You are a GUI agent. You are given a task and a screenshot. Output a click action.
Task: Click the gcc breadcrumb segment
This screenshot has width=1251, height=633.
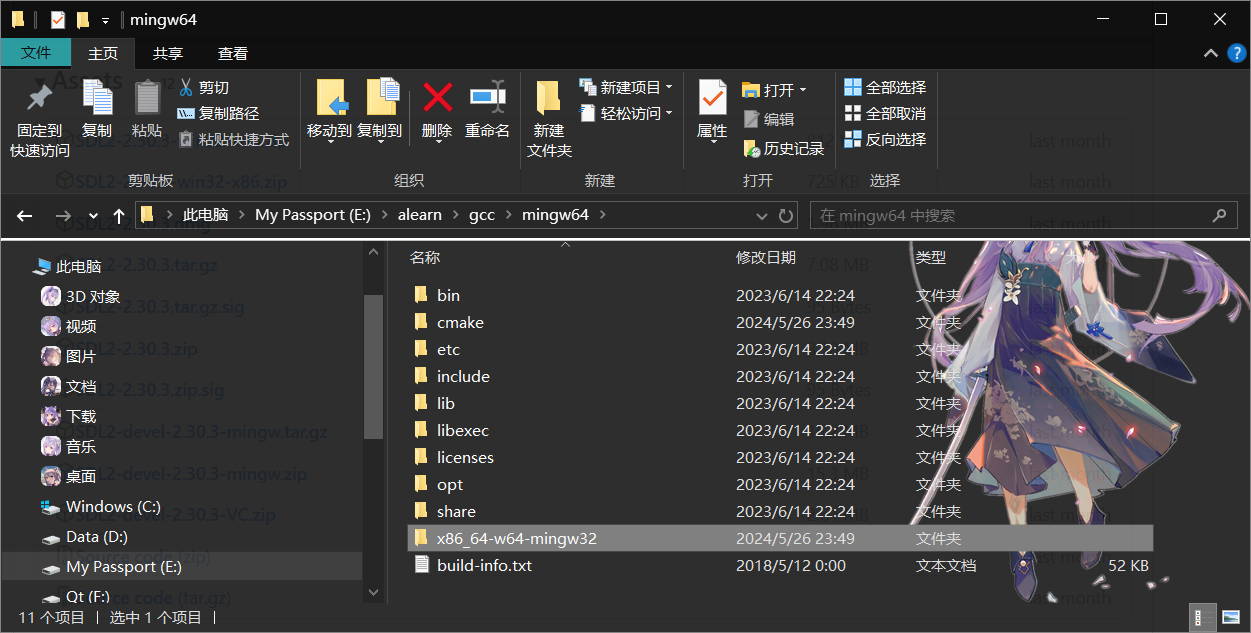[x=482, y=215]
